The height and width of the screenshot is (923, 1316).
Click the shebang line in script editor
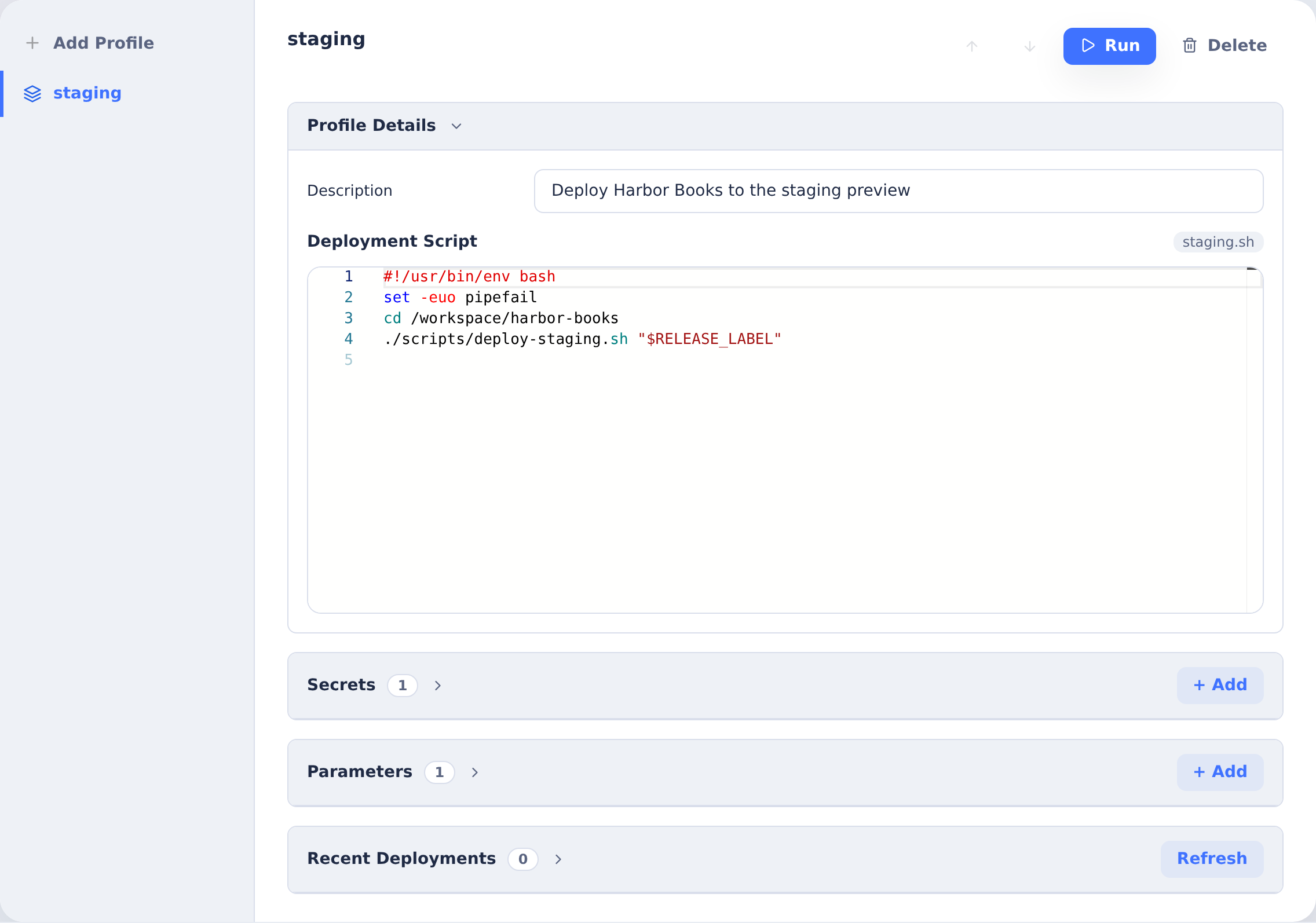click(469, 277)
